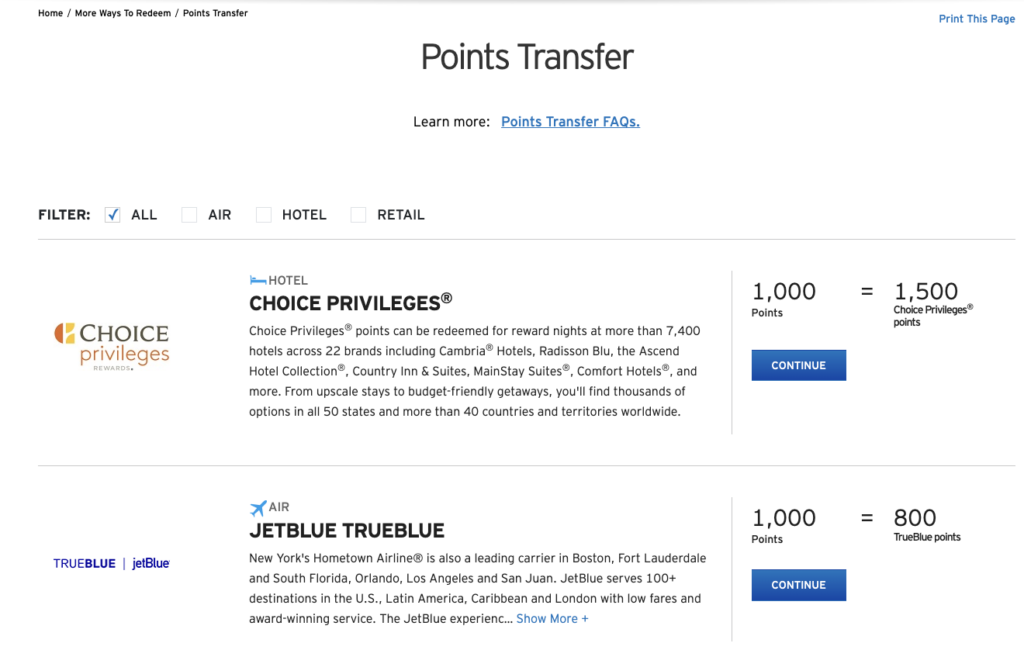Check the RETAIL filter checkbox

pos(358,215)
